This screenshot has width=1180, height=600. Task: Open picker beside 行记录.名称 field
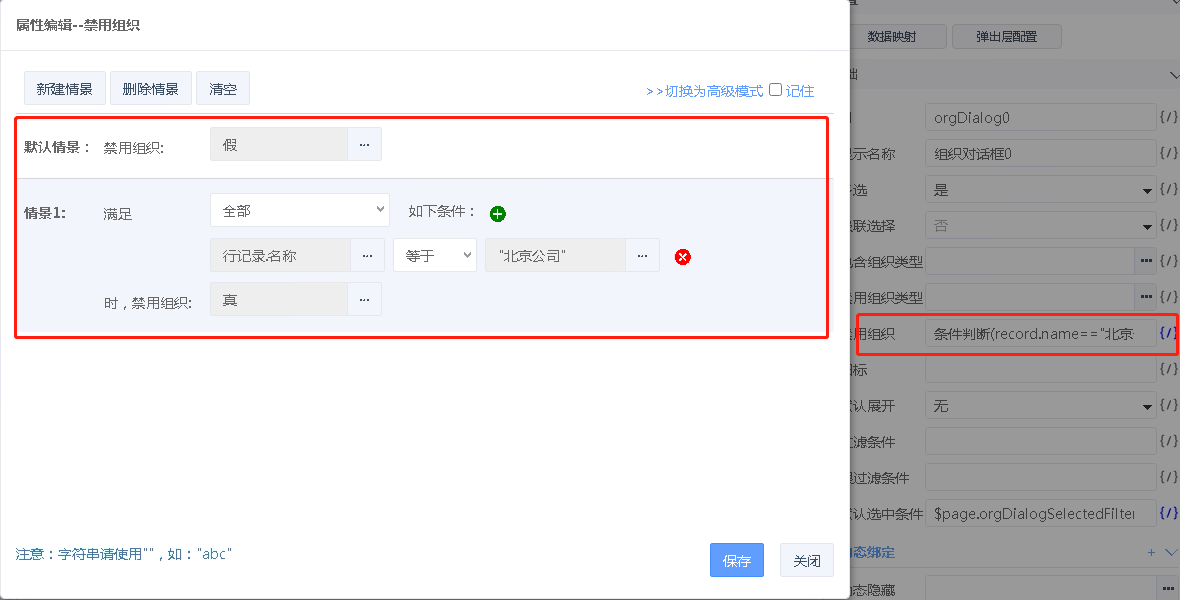(367, 256)
